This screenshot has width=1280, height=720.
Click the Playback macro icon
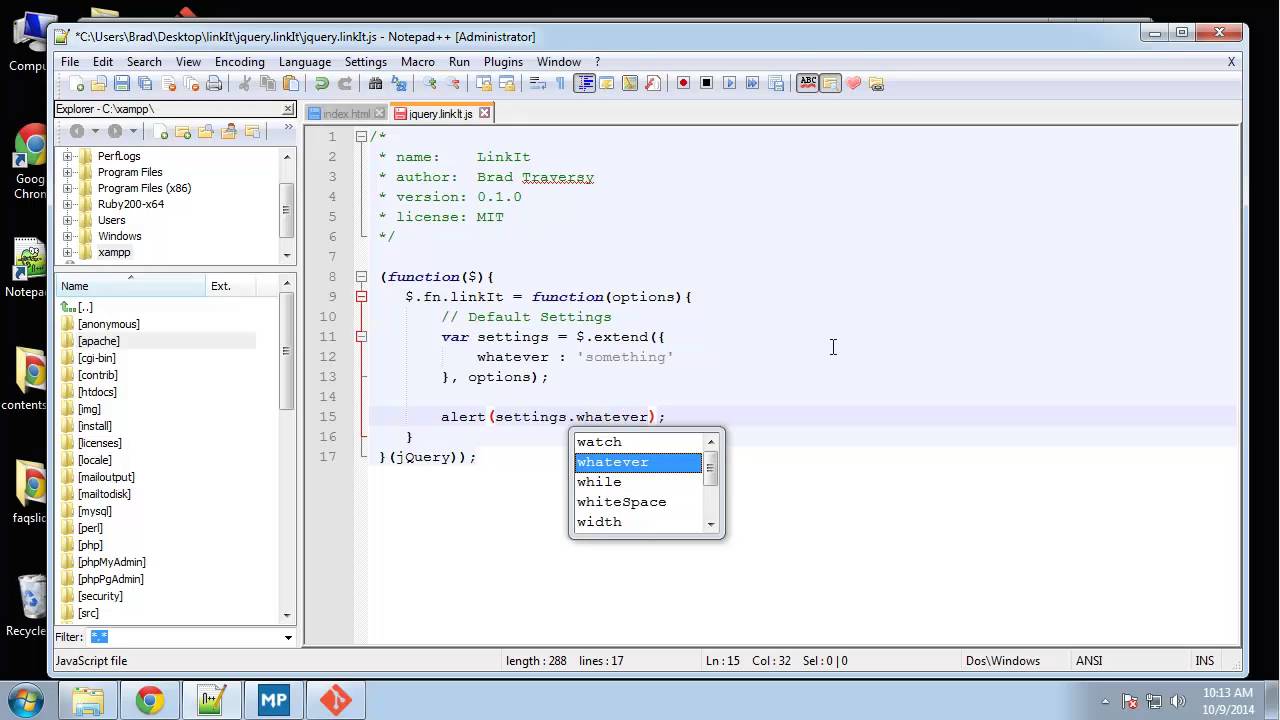(x=729, y=83)
